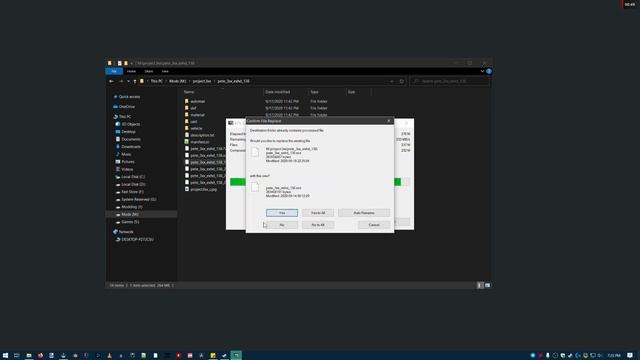Click the Explorer search box
Image resolution: width=640 pixels, height=360 pixels.
pyautogui.click(x=449, y=81)
